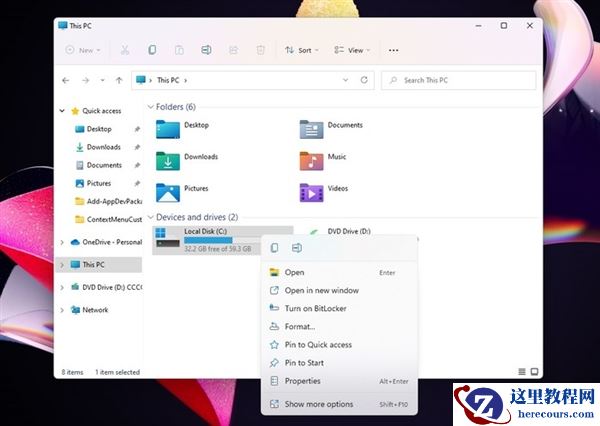Choose Show more options
Screen dimensions: 600x426
(339, 404)
